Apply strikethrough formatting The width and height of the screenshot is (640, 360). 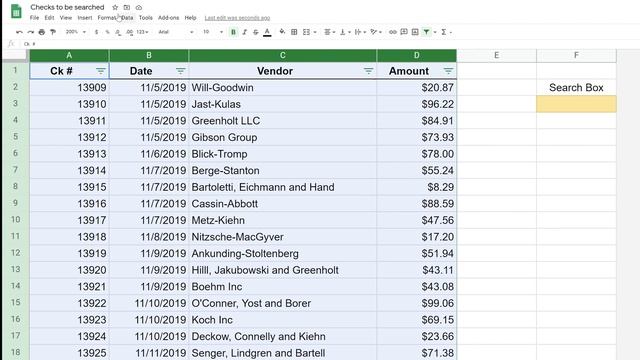click(256, 32)
